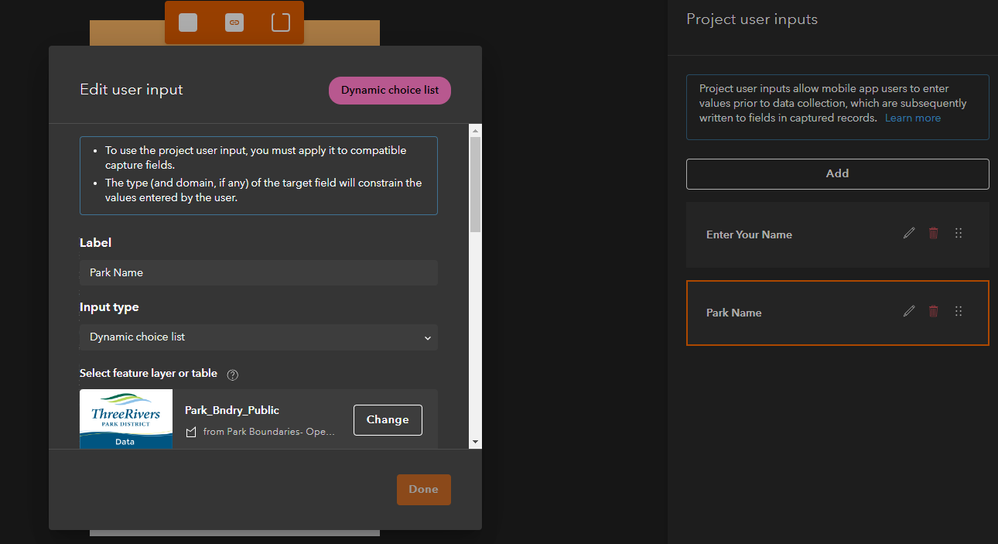Delete the Enter Your Name input
The image size is (998, 544).
(x=934, y=233)
